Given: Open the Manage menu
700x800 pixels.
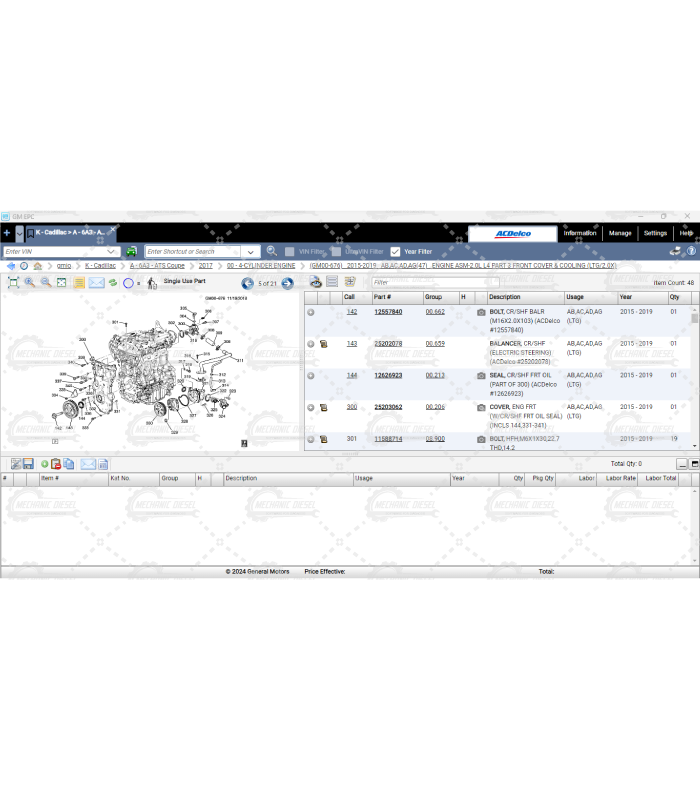Looking at the screenshot, I should (620, 233).
